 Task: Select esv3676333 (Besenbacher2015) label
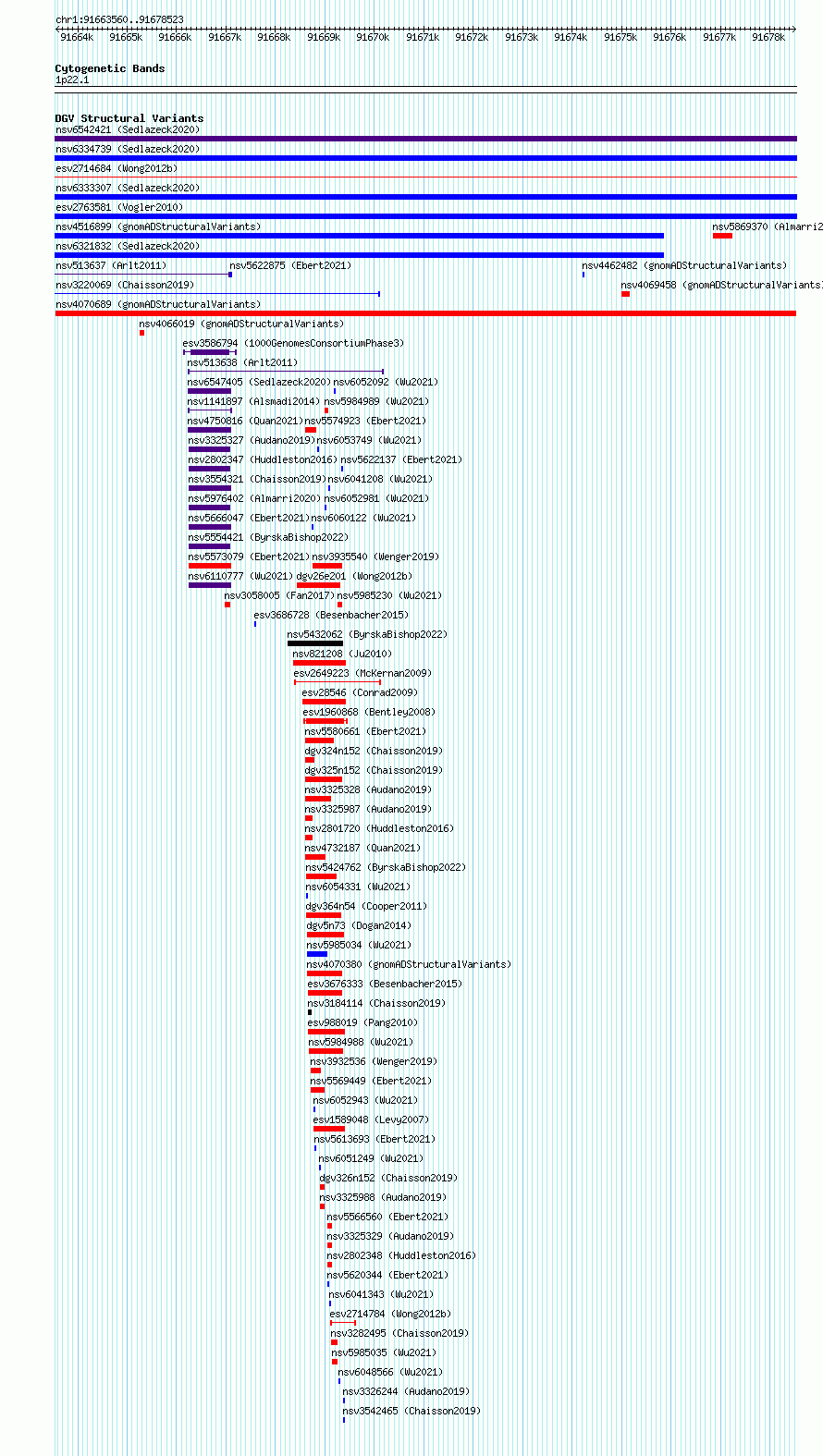[x=385, y=984]
